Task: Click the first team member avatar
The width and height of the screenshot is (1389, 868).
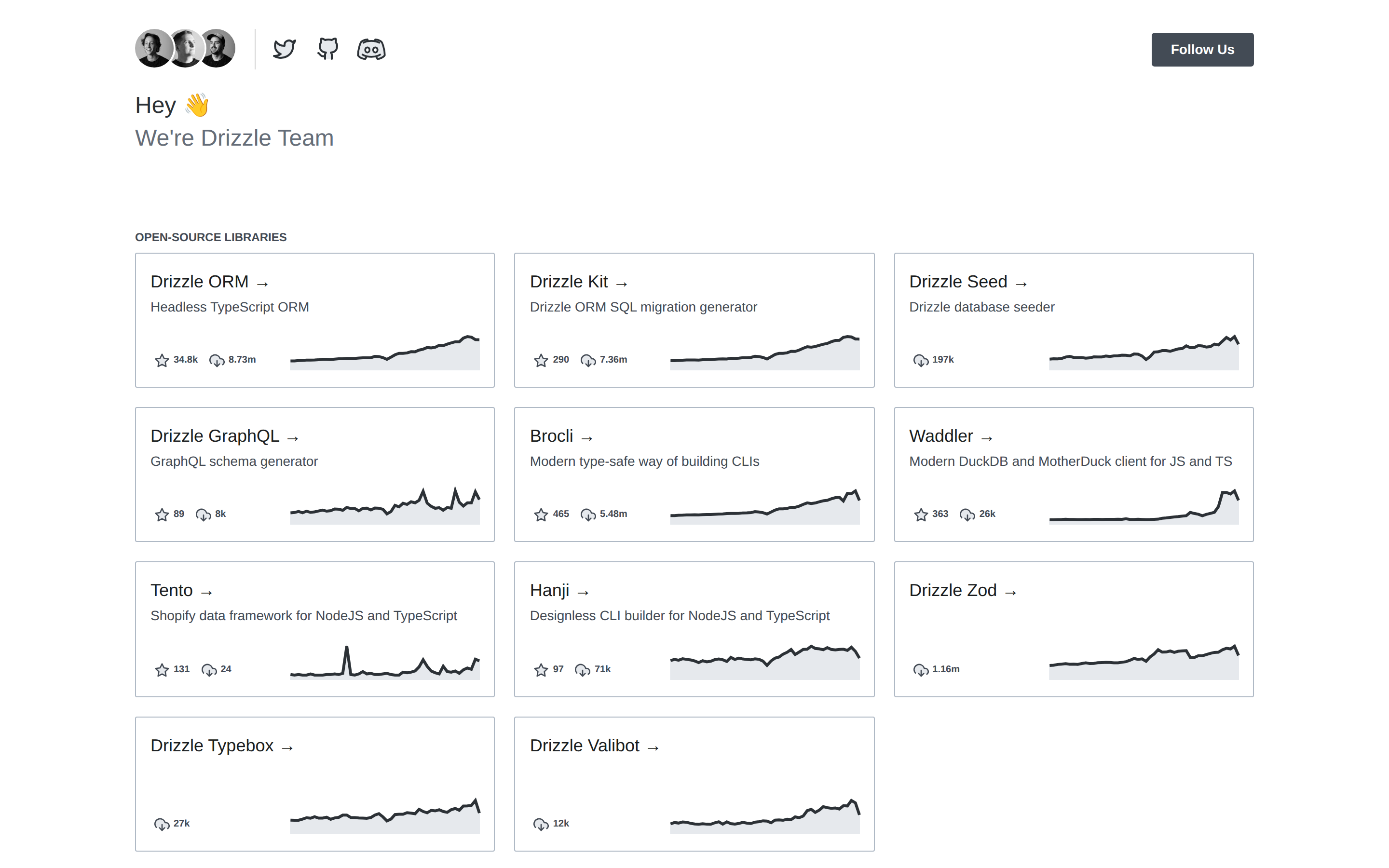Action: [154, 49]
